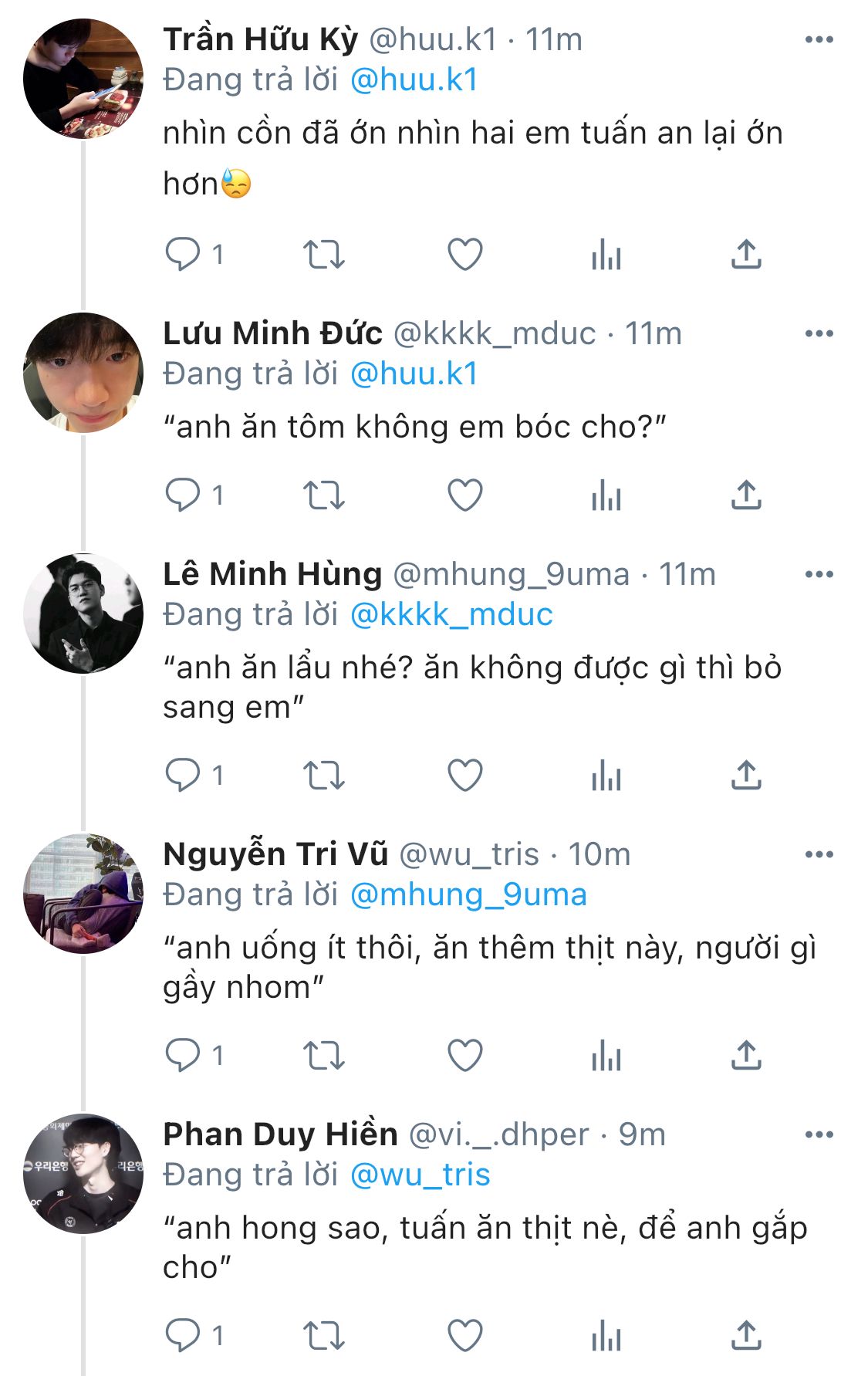The width and height of the screenshot is (868, 1376).
Task: Open the @kkkk_mduc mention link
Action: pos(451,614)
